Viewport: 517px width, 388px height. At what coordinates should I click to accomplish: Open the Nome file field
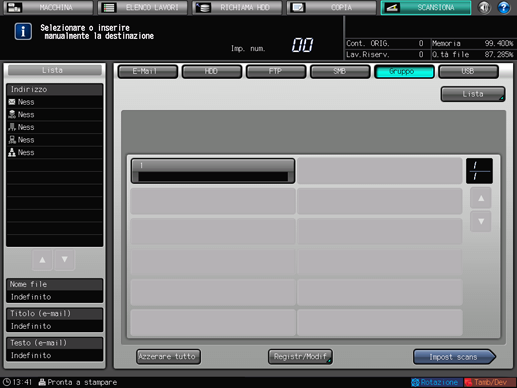click(x=55, y=291)
